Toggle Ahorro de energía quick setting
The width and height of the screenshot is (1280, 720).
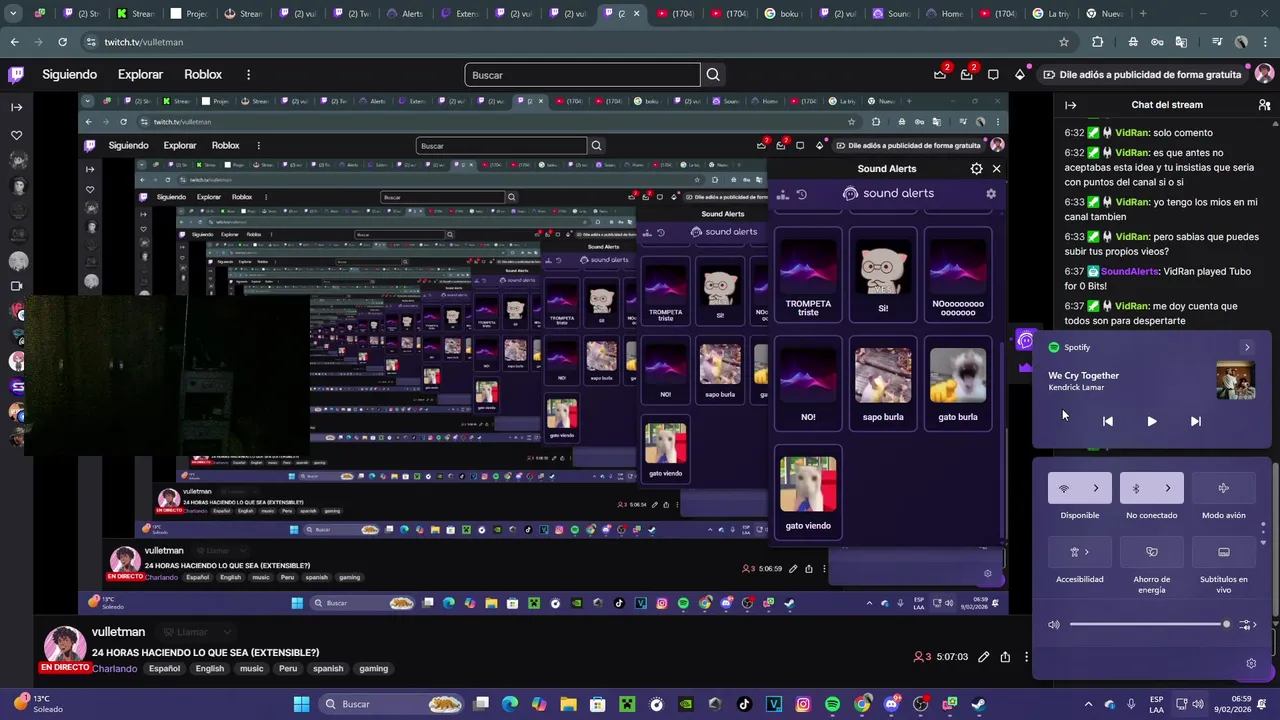[1152, 552]
